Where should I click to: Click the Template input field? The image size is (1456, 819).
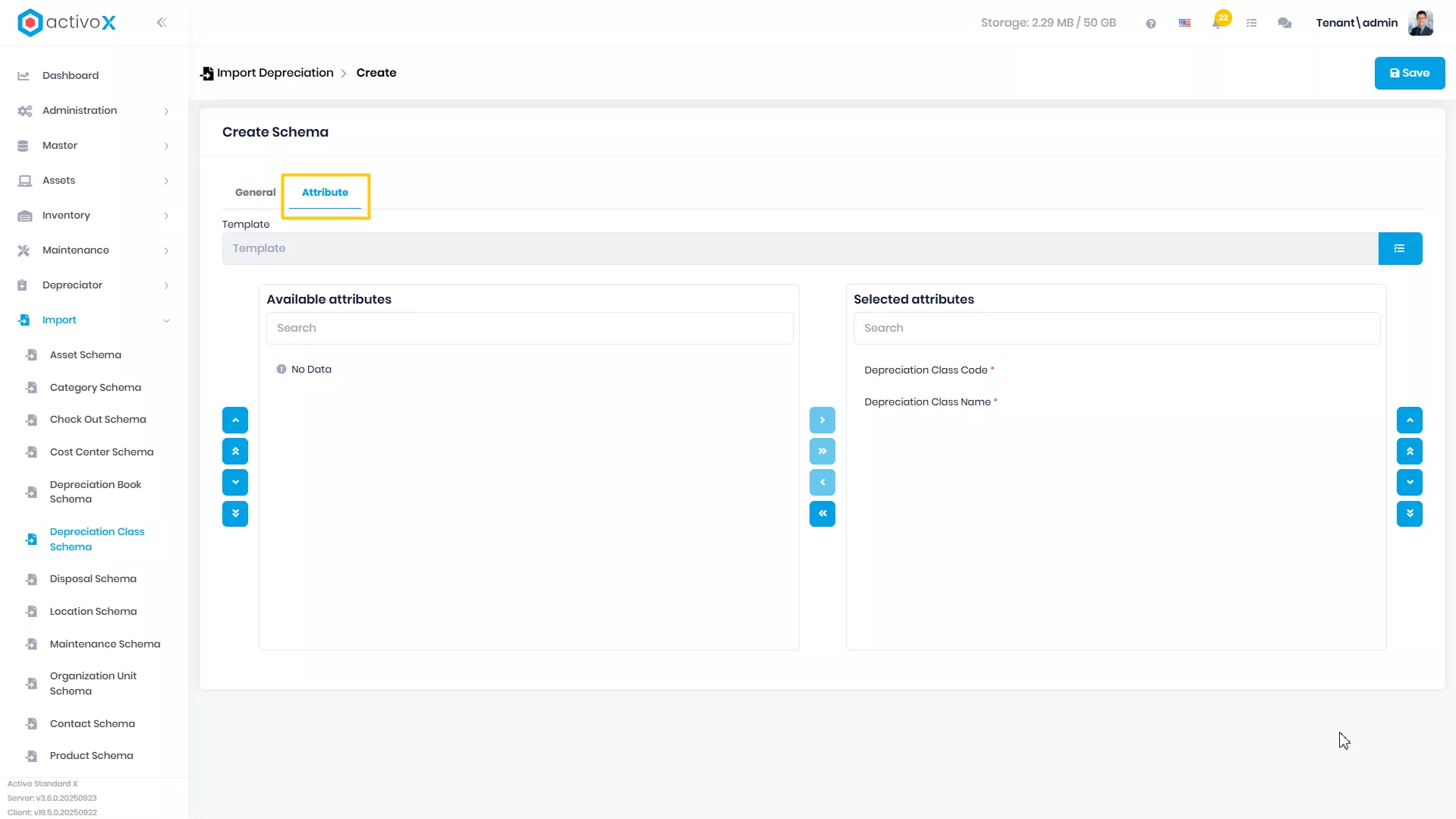800,248
